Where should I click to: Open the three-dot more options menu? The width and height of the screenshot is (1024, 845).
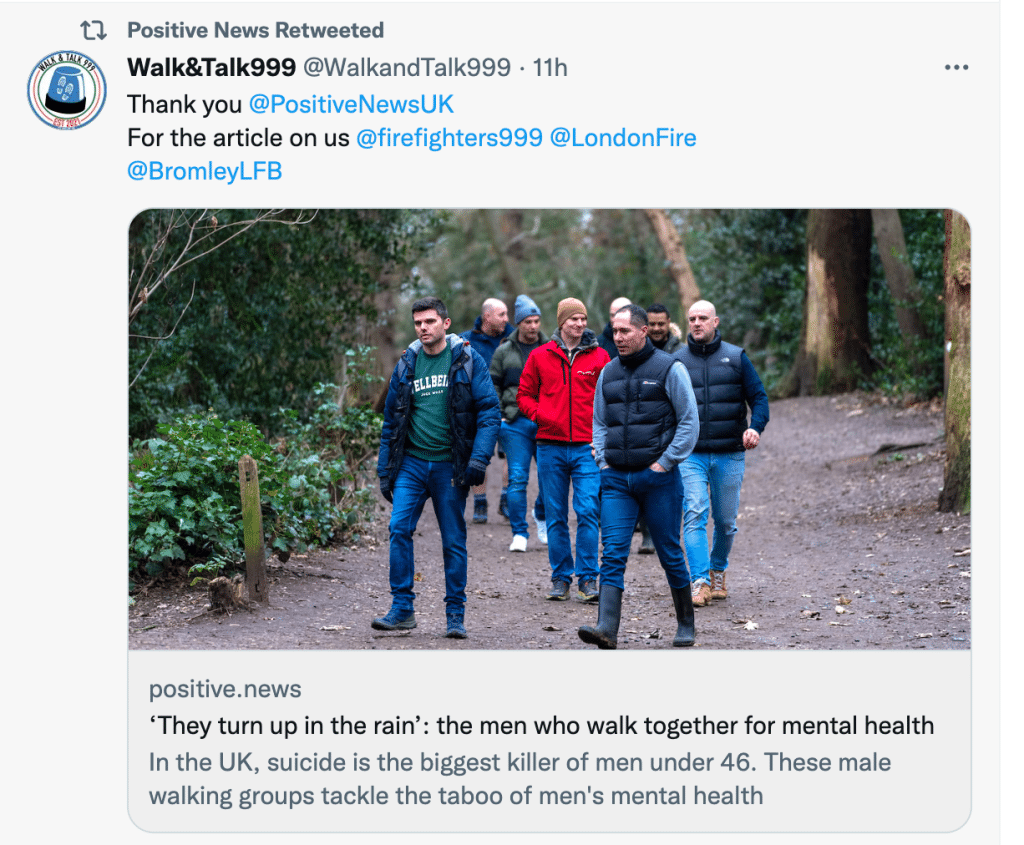pyautogui.click(x=956, y=67)
